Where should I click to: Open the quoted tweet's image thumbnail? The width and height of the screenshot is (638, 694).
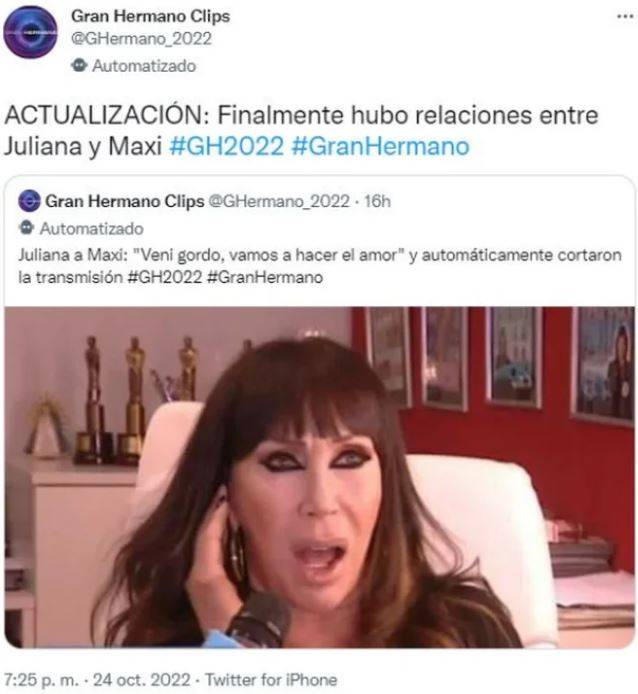pyautogui.click(x=320, y=477)
